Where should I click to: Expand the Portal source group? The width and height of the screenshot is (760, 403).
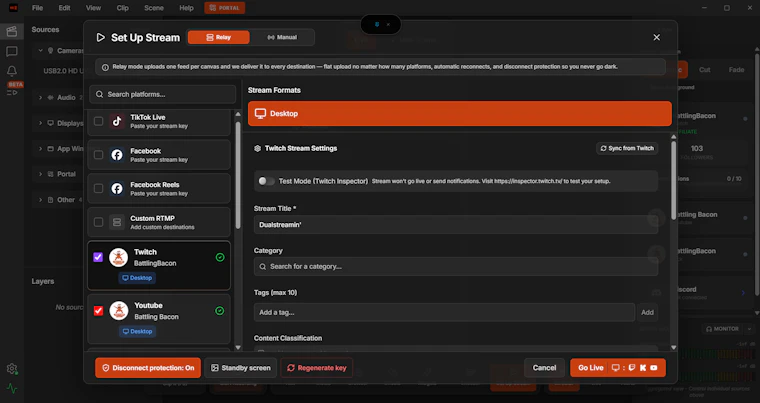click(x=41, y=174)
